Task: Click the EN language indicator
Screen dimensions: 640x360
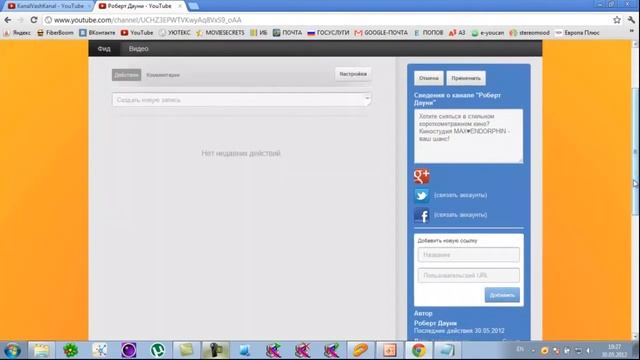Action: [x=520, y=349]
